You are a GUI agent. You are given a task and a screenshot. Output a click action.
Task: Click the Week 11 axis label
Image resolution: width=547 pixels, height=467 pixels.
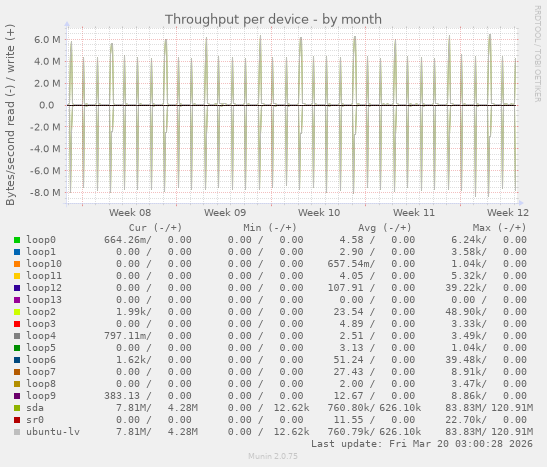point(414,213)
